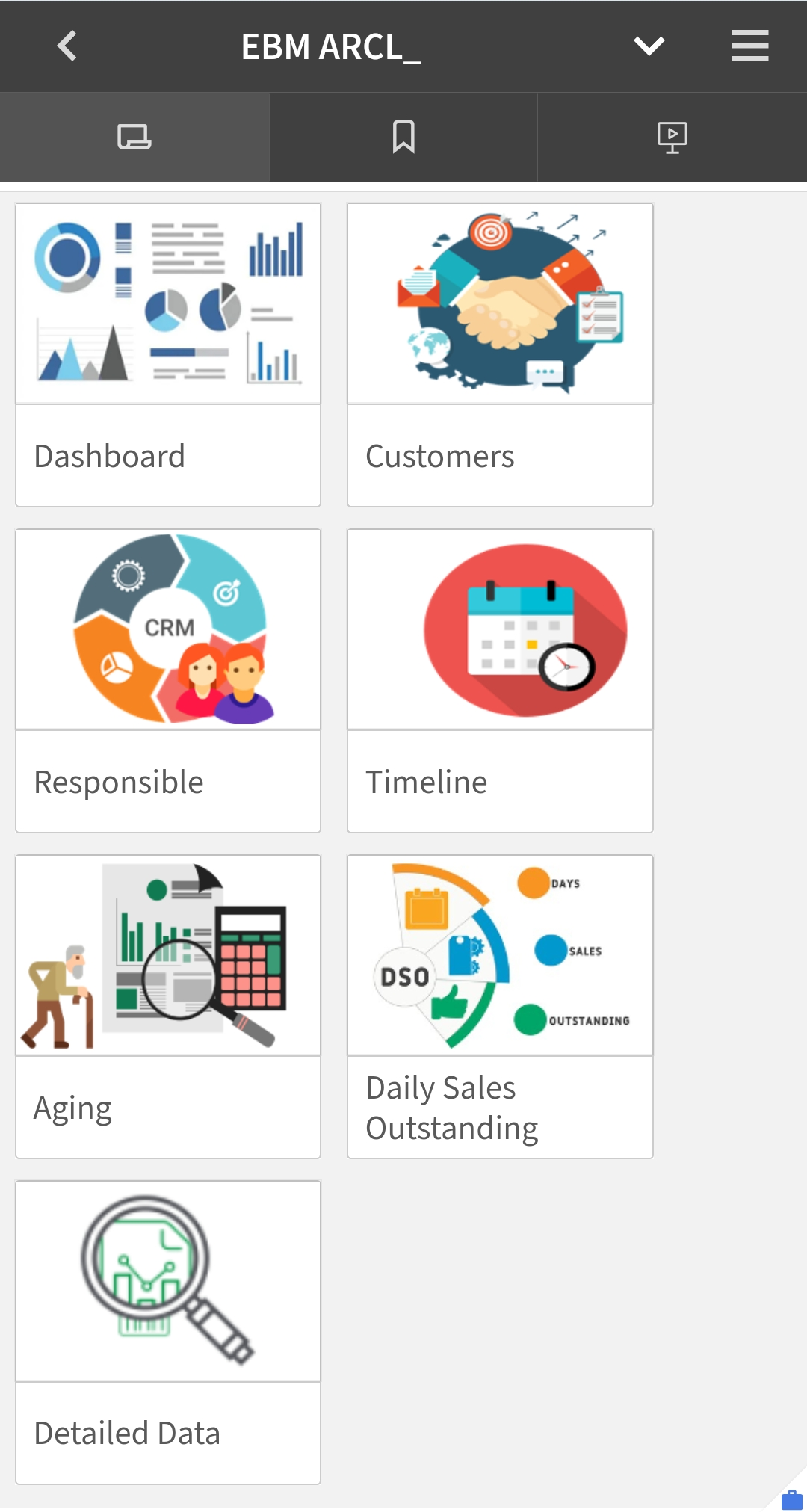Select the Timeline sheet title

point(426,783)
